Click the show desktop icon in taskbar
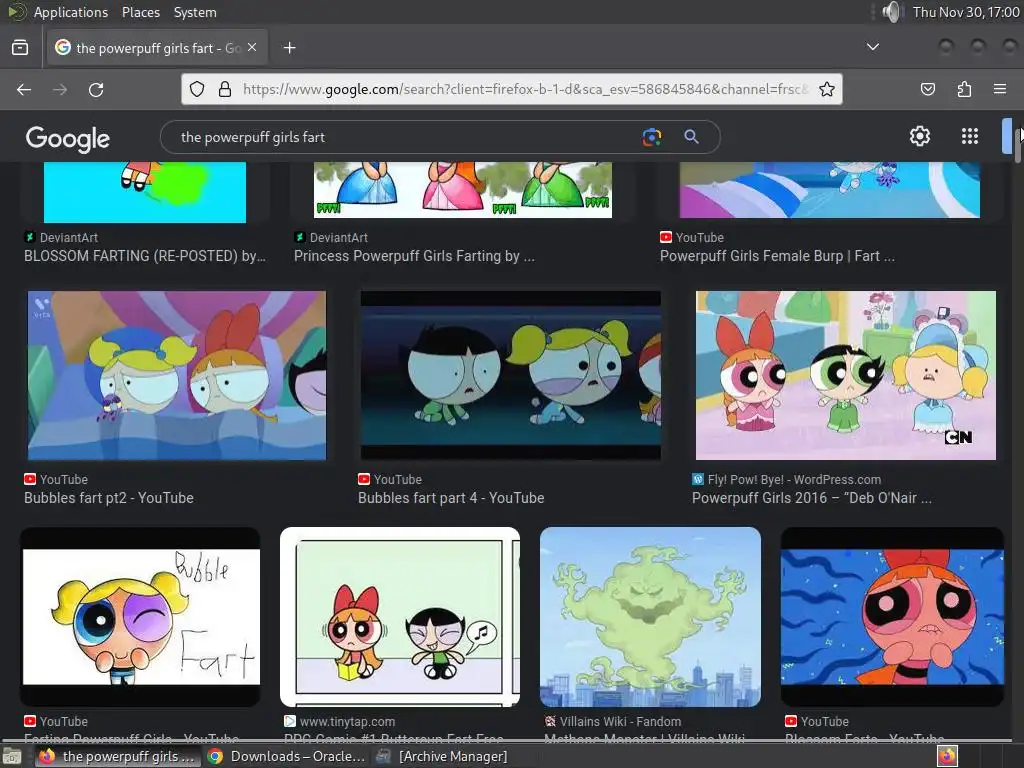 (12, 757)
